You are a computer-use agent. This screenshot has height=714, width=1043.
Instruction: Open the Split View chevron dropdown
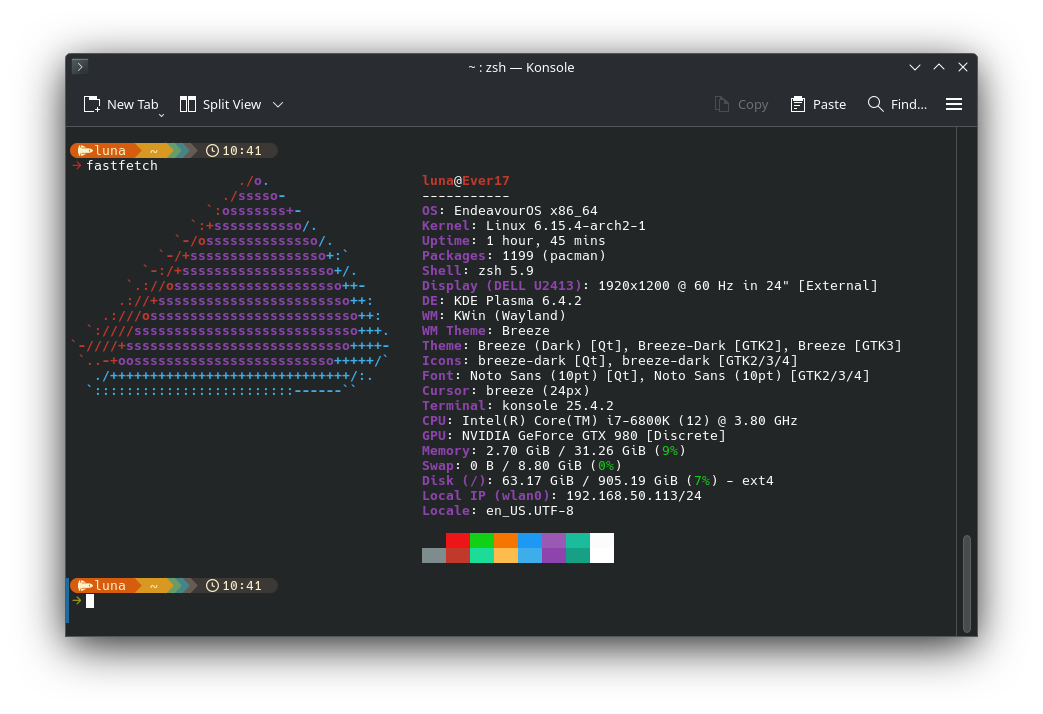[x=278, y=104]
